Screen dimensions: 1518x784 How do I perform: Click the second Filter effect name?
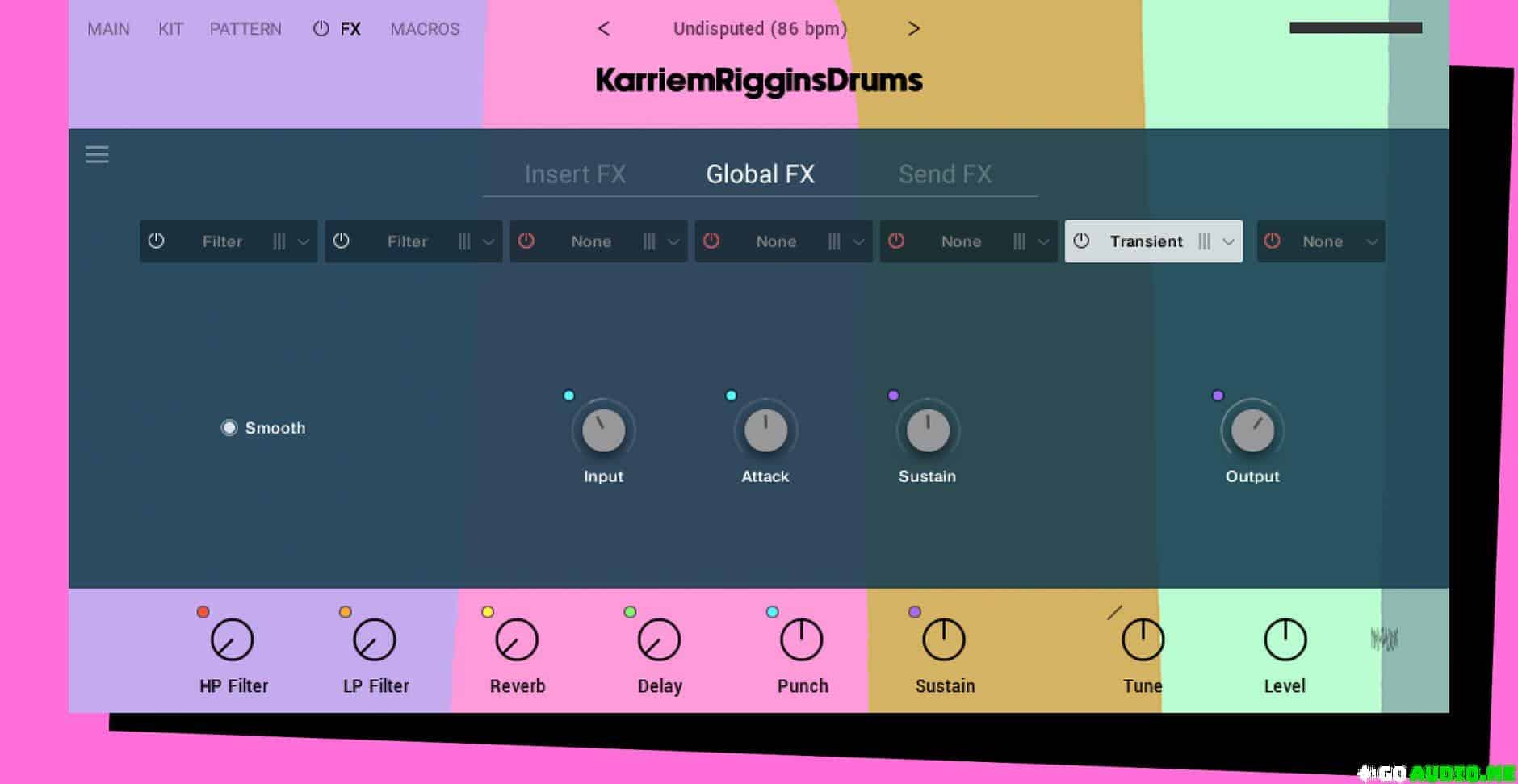pyautogui.click(x=407, y=241)
